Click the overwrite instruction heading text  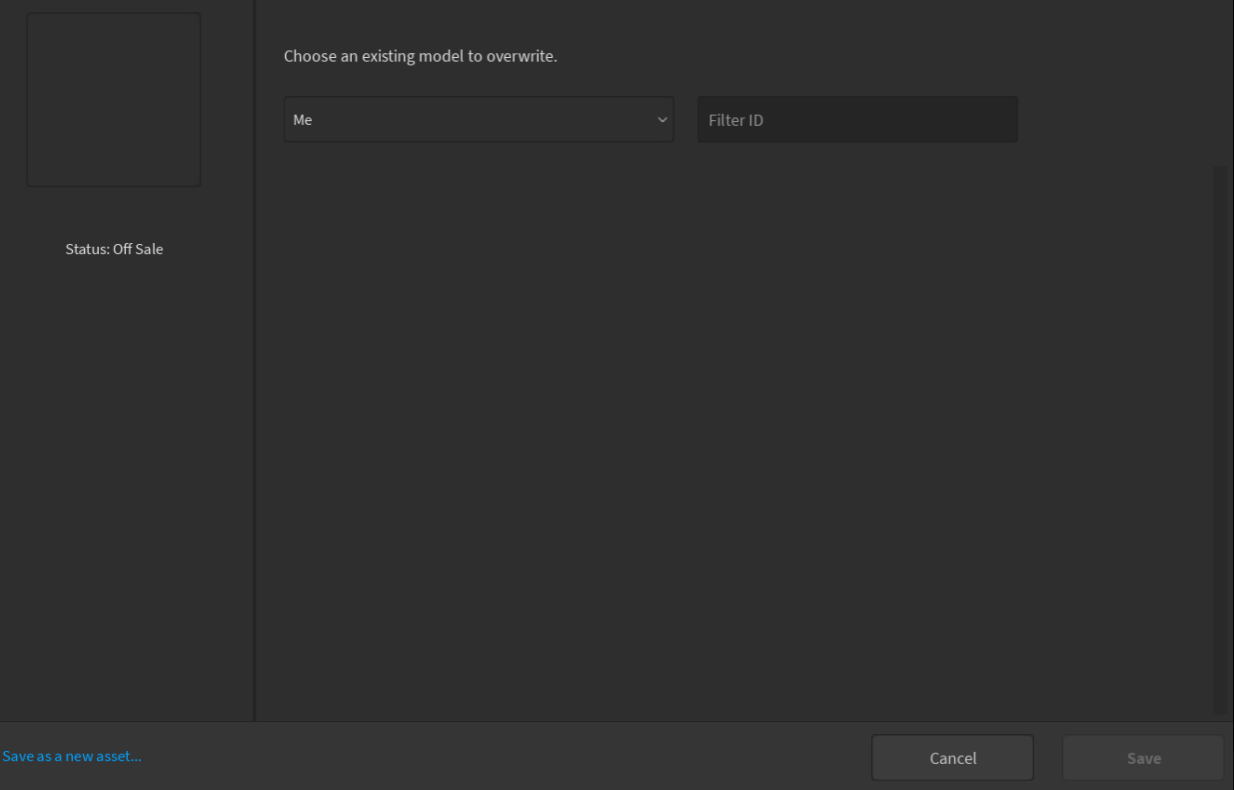419,56
